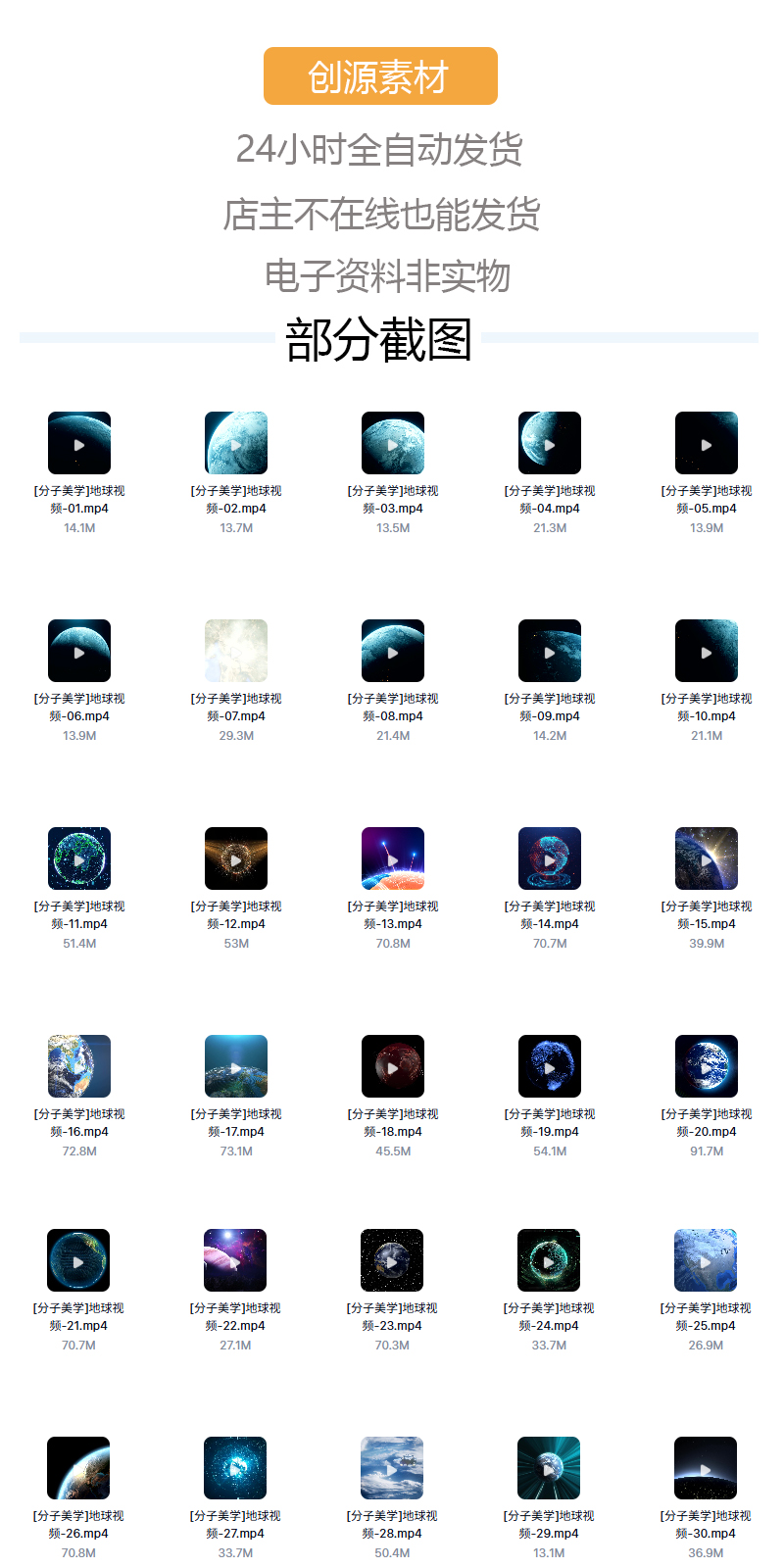Click the 36.9M file size label
The width and height of the screenshot is (784, 1568).
click(706, 1553)
